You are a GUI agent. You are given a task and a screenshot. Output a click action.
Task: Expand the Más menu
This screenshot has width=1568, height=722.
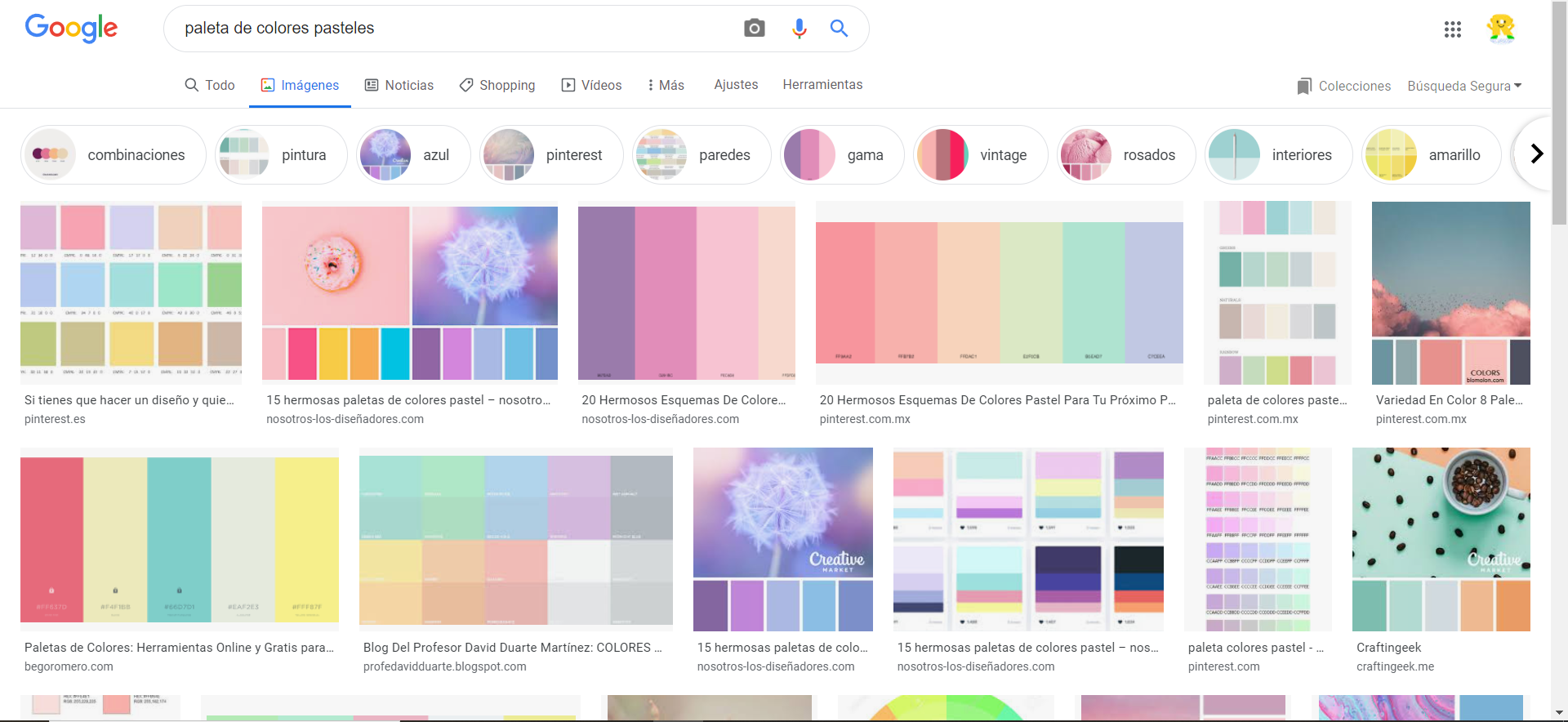click(666, 85)
